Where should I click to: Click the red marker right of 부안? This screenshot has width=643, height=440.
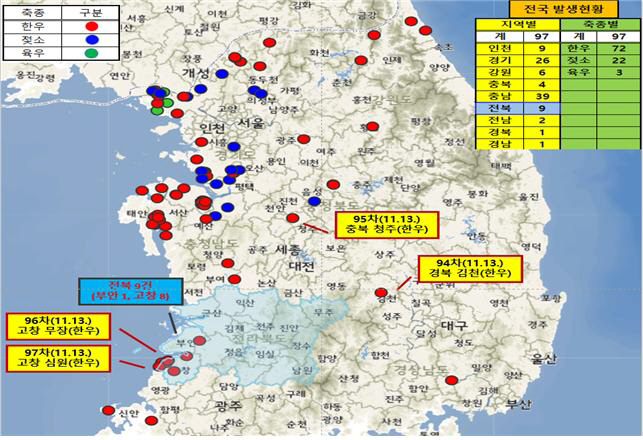coord(199,340)
